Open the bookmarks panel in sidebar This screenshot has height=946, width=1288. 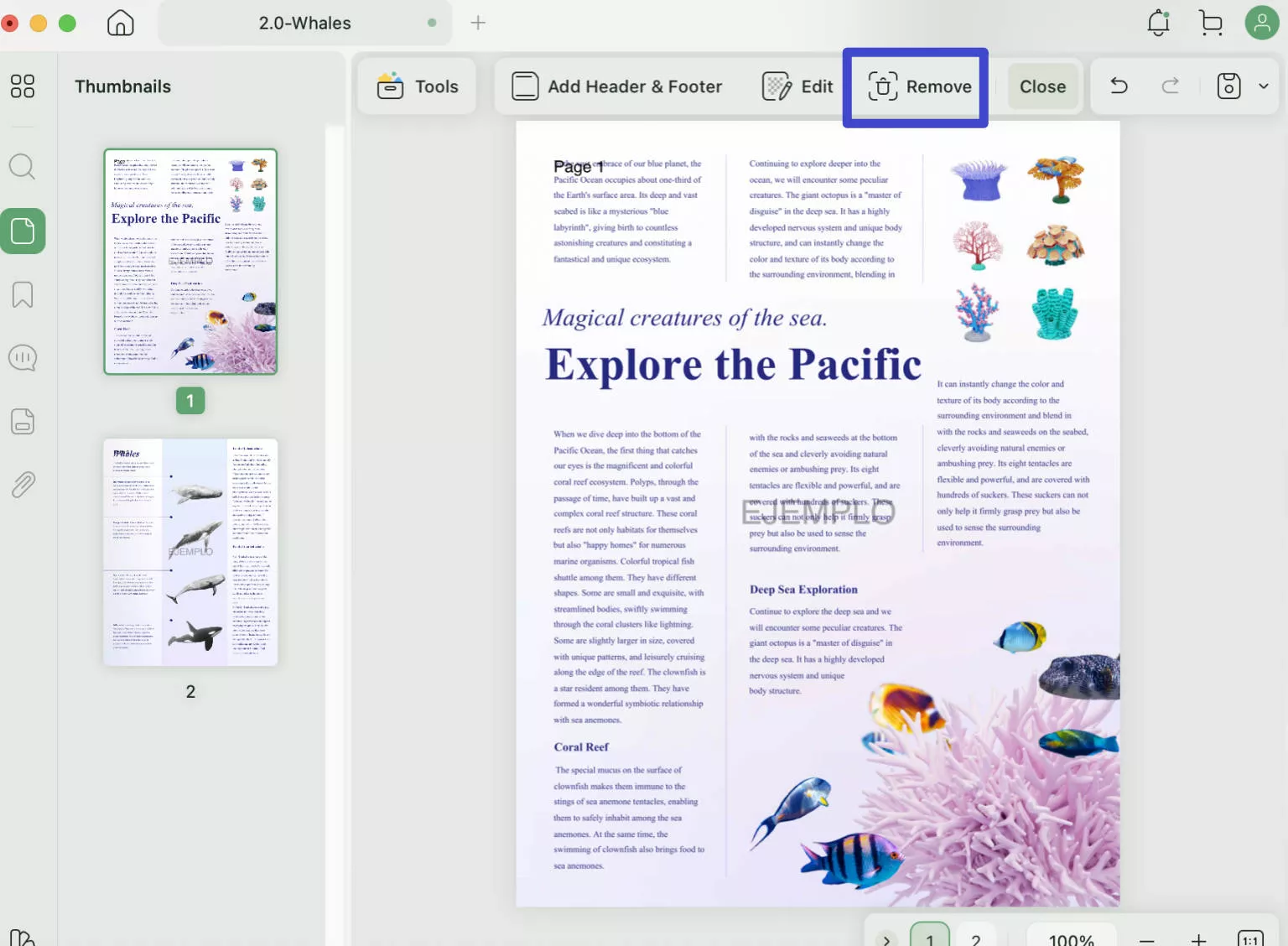(x=23, y=294)
